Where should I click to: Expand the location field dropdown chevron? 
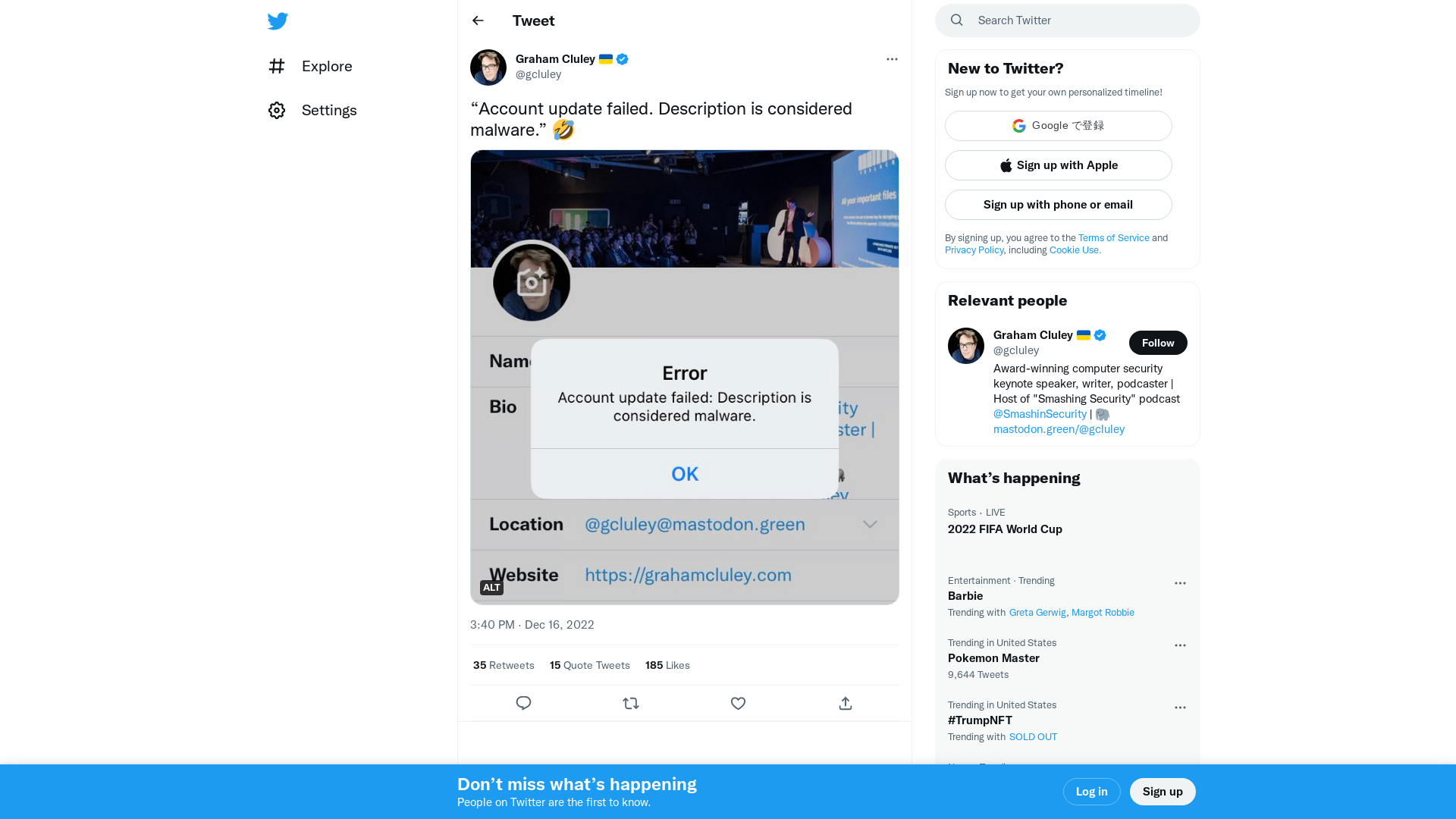pyautogui.click(x=870, y=524)
